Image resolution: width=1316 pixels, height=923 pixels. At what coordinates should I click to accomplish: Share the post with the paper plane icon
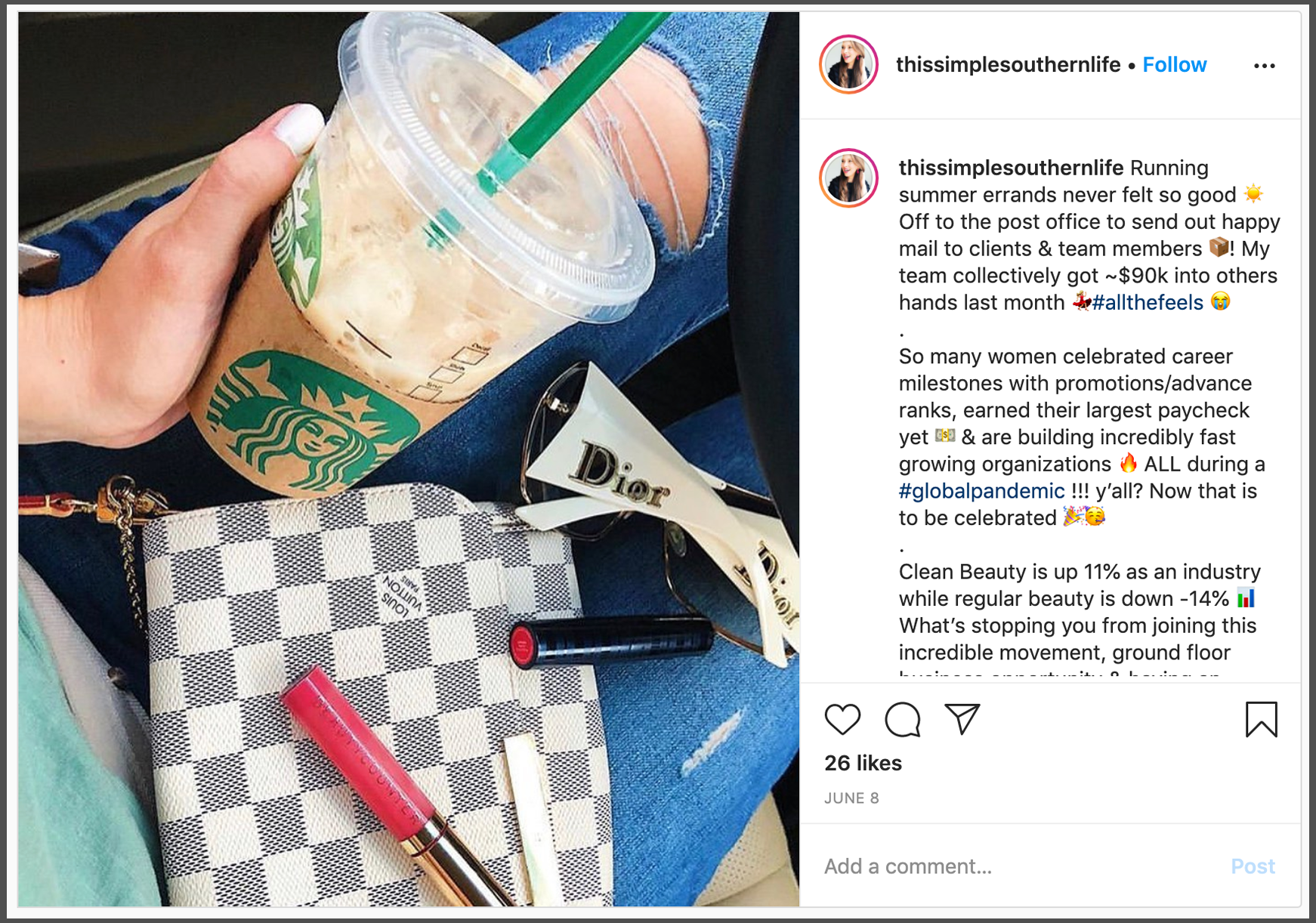coord(962,719)
